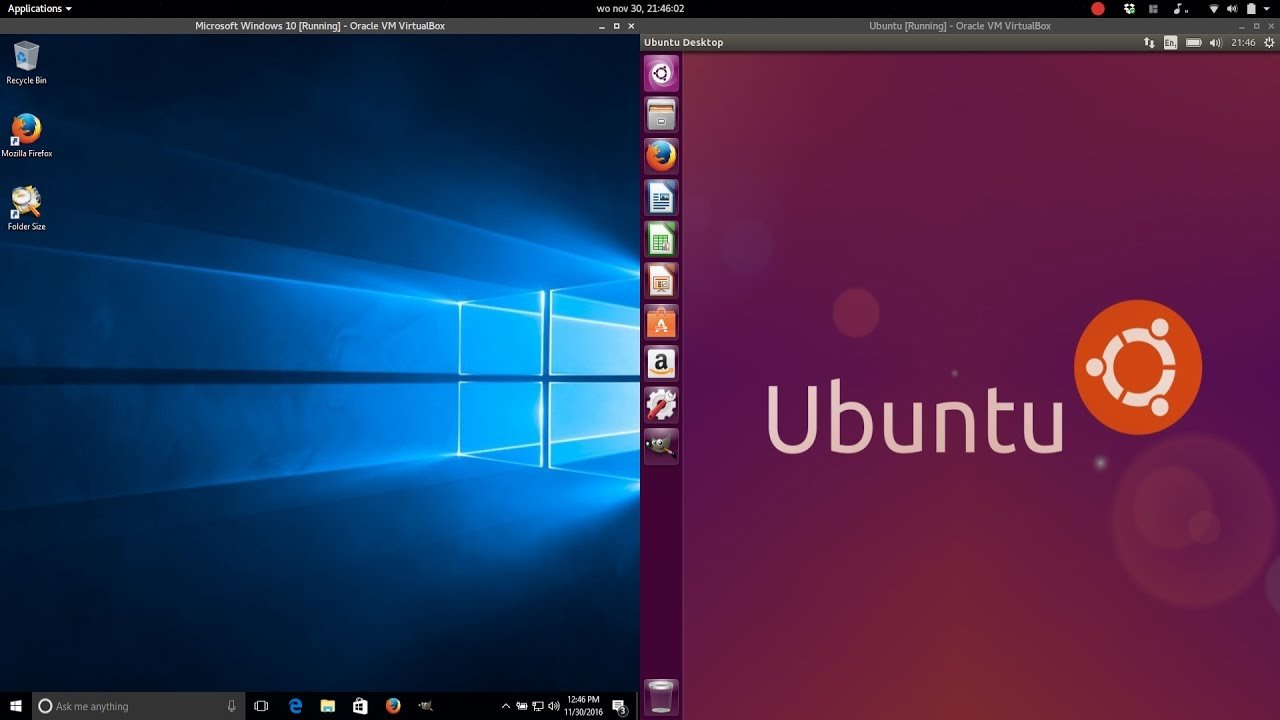Toggle Ubuntu sound indicator in top panel
Screen dimensions: 1280x720
tap(1215, 43)
